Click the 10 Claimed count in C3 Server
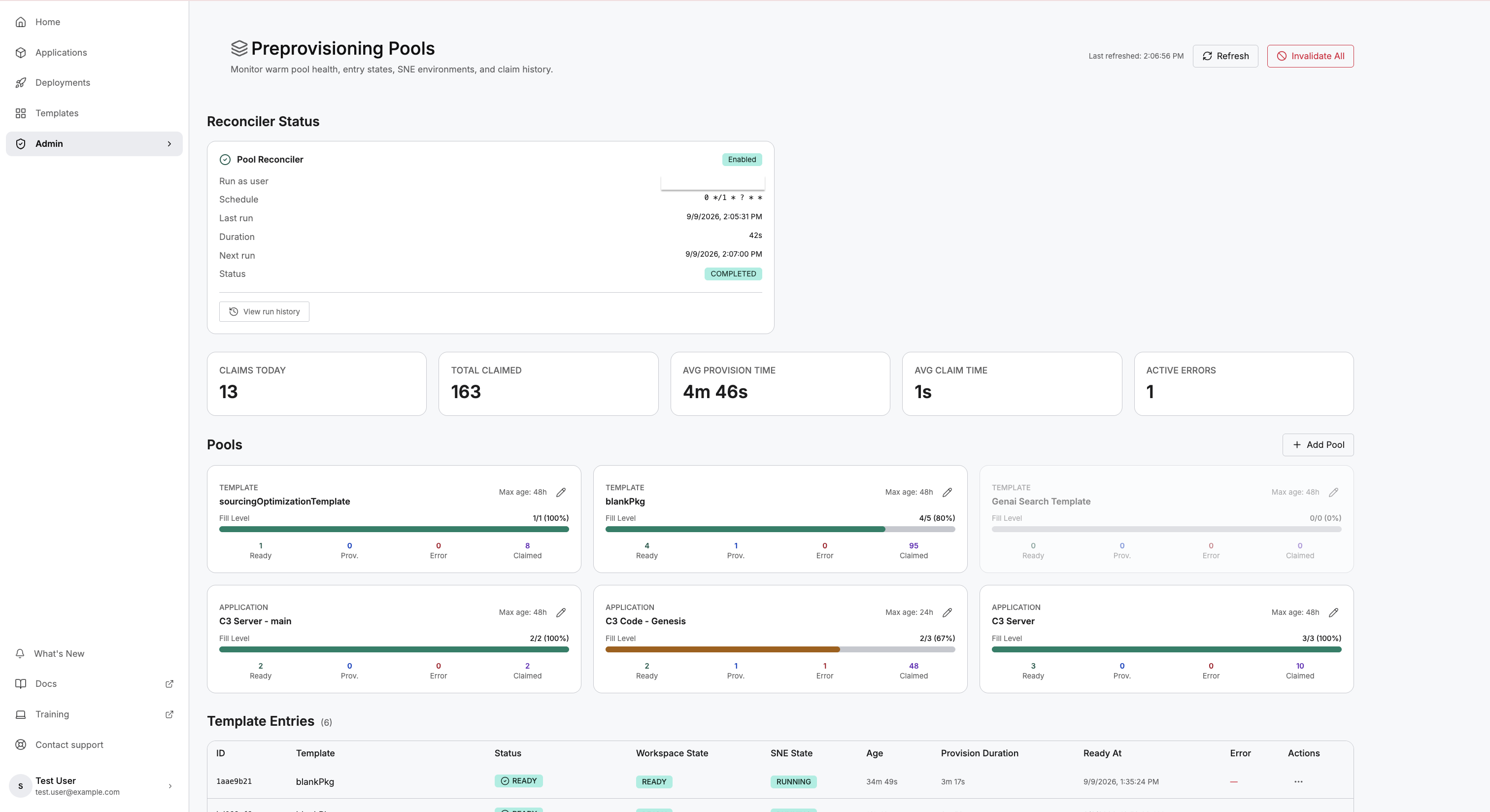 click(1300, 666)
